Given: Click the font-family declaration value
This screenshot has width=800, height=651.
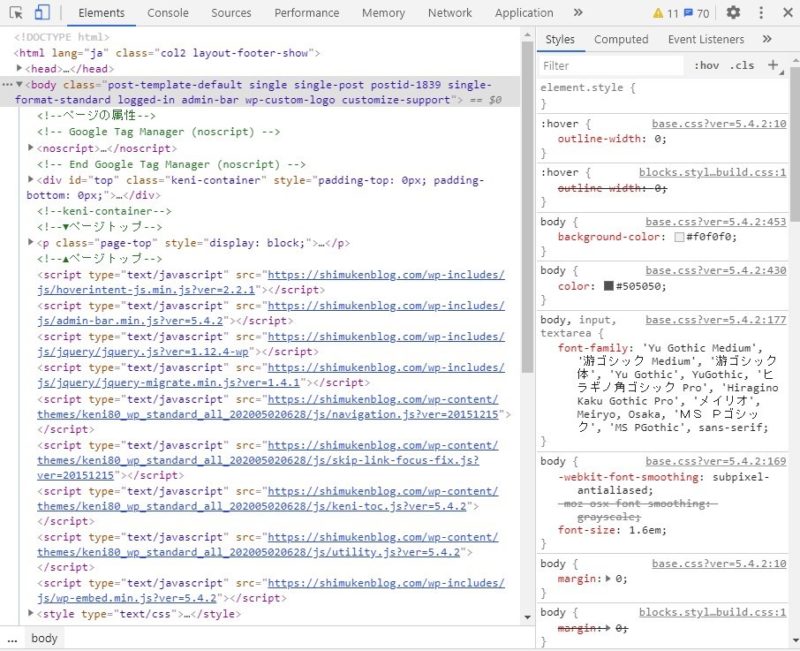Looking at the screenshot, I should 678,388.
